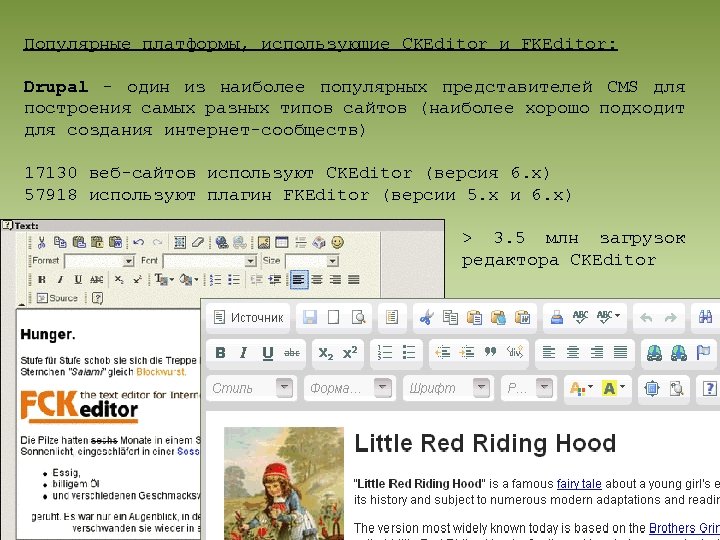Toggle Bold in CKEditor toolbar
The height and width of the screenshot is (540, 720).
pos(220,352)
